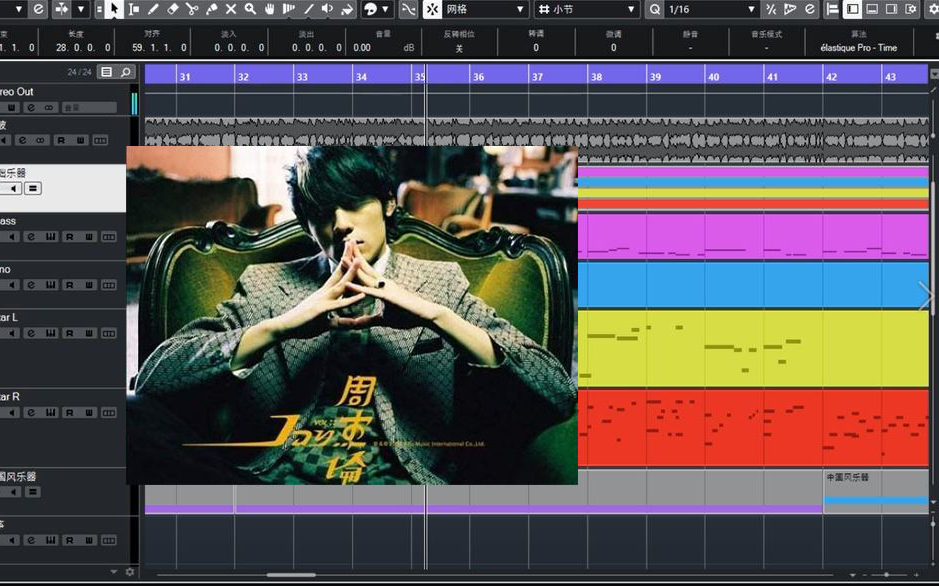This screenshot has width=939, height=586.
Task: Open the Quantize Panel e icon
Action: point(810,9)
